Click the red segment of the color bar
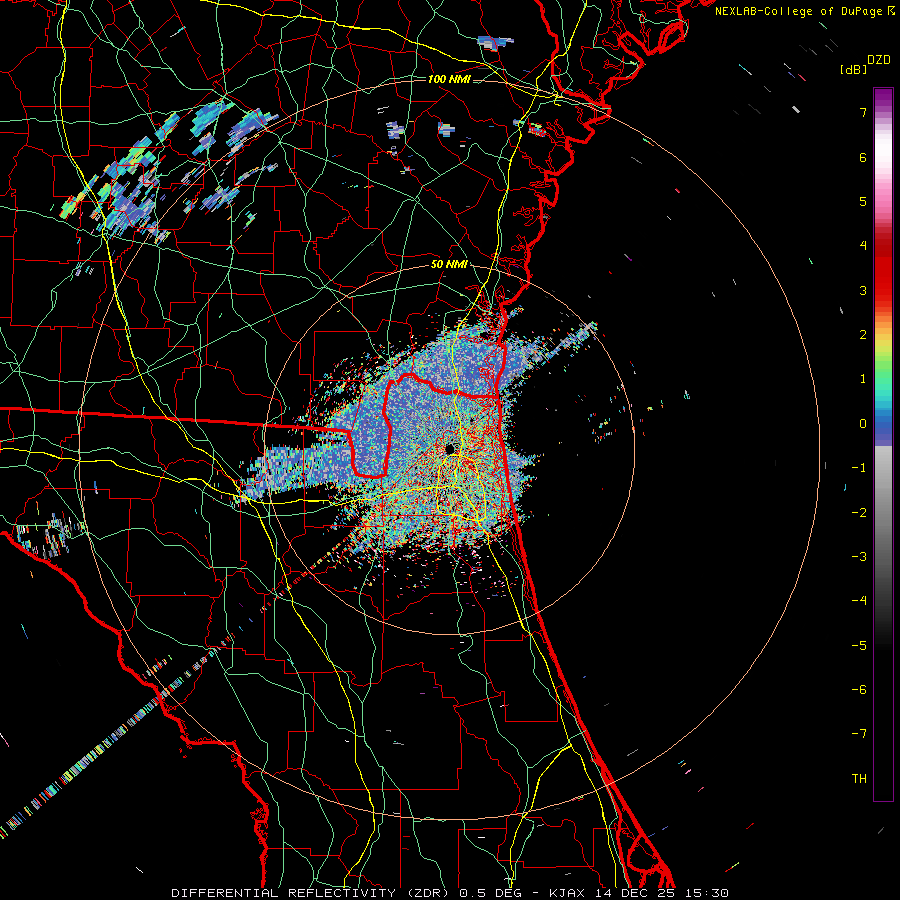 tap(883, 270)
